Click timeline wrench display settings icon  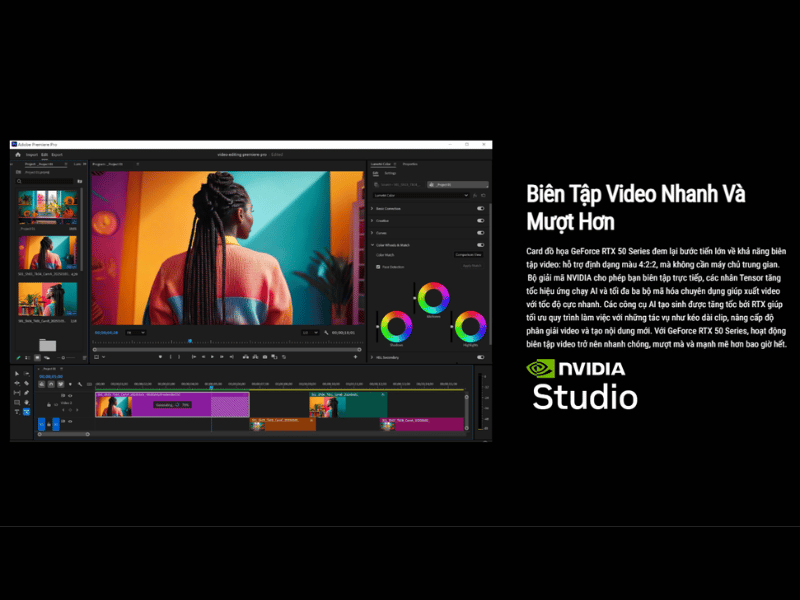(x=80, y=384)
